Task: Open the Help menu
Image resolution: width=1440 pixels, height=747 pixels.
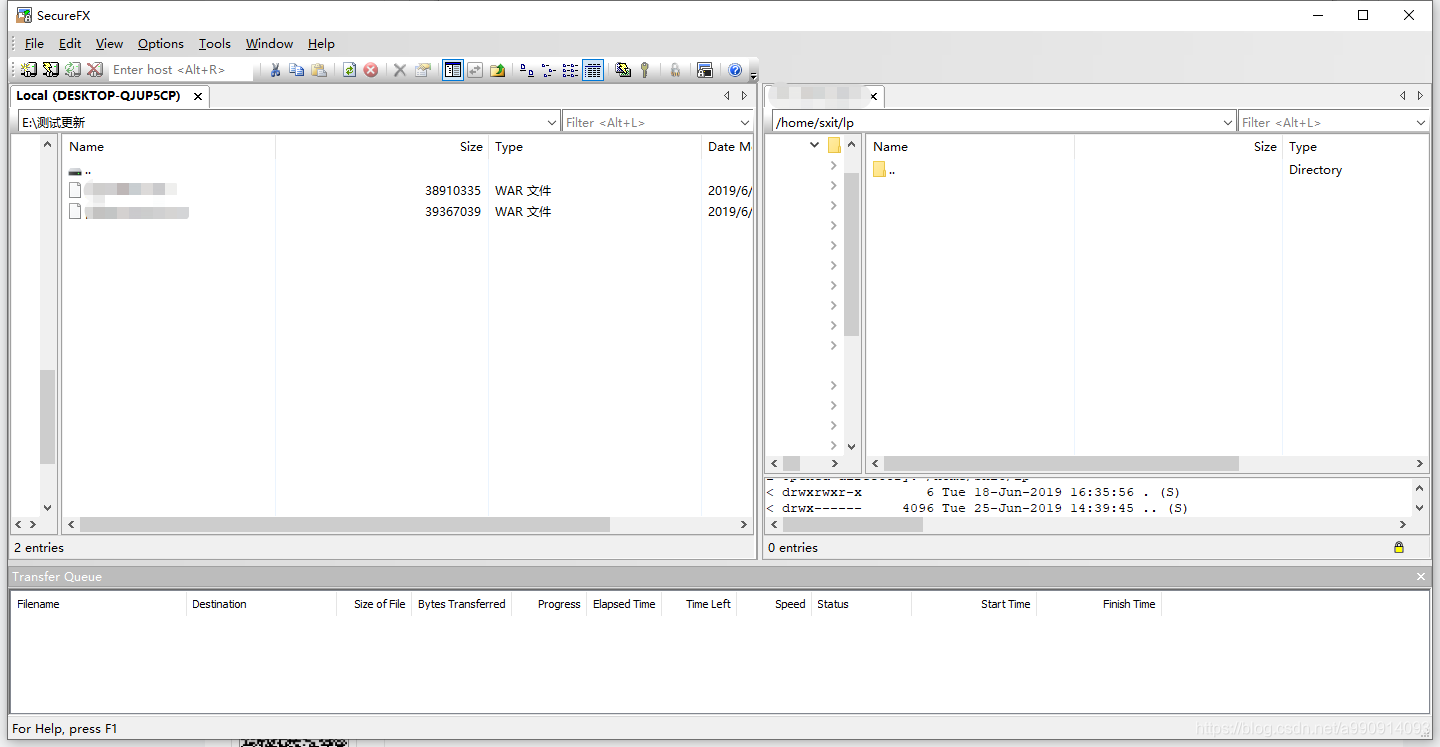Action: [x=321, y=44]
